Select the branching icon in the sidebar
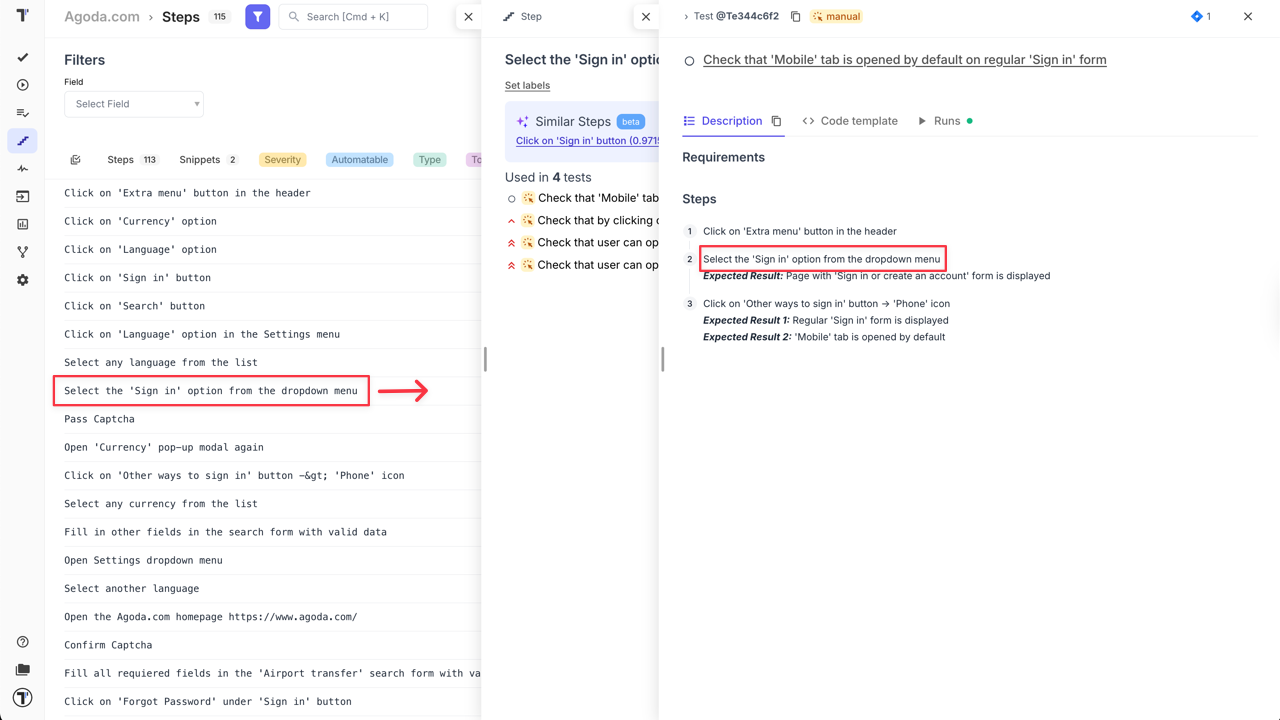 [x=22, y=251]
